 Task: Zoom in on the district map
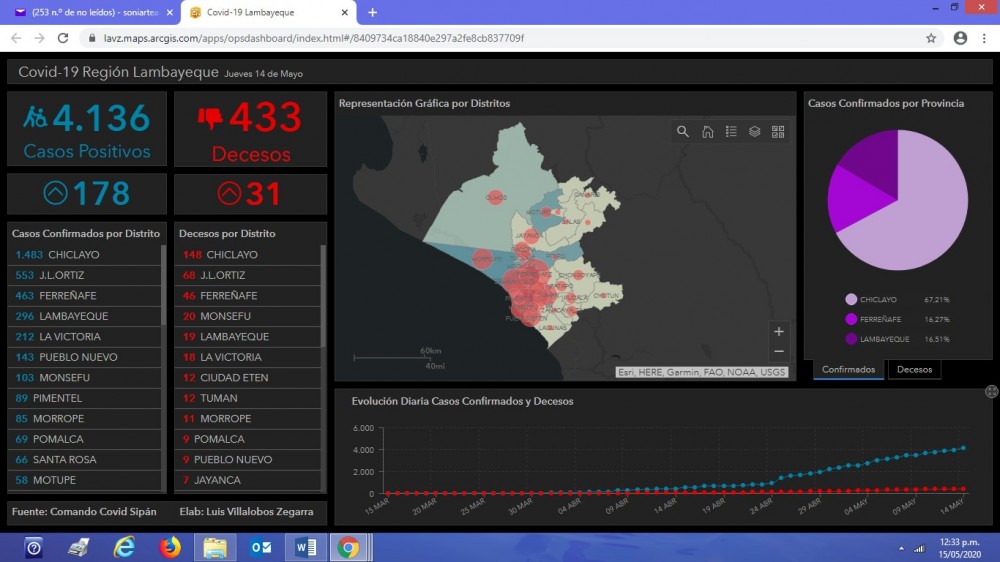point(779,331)
